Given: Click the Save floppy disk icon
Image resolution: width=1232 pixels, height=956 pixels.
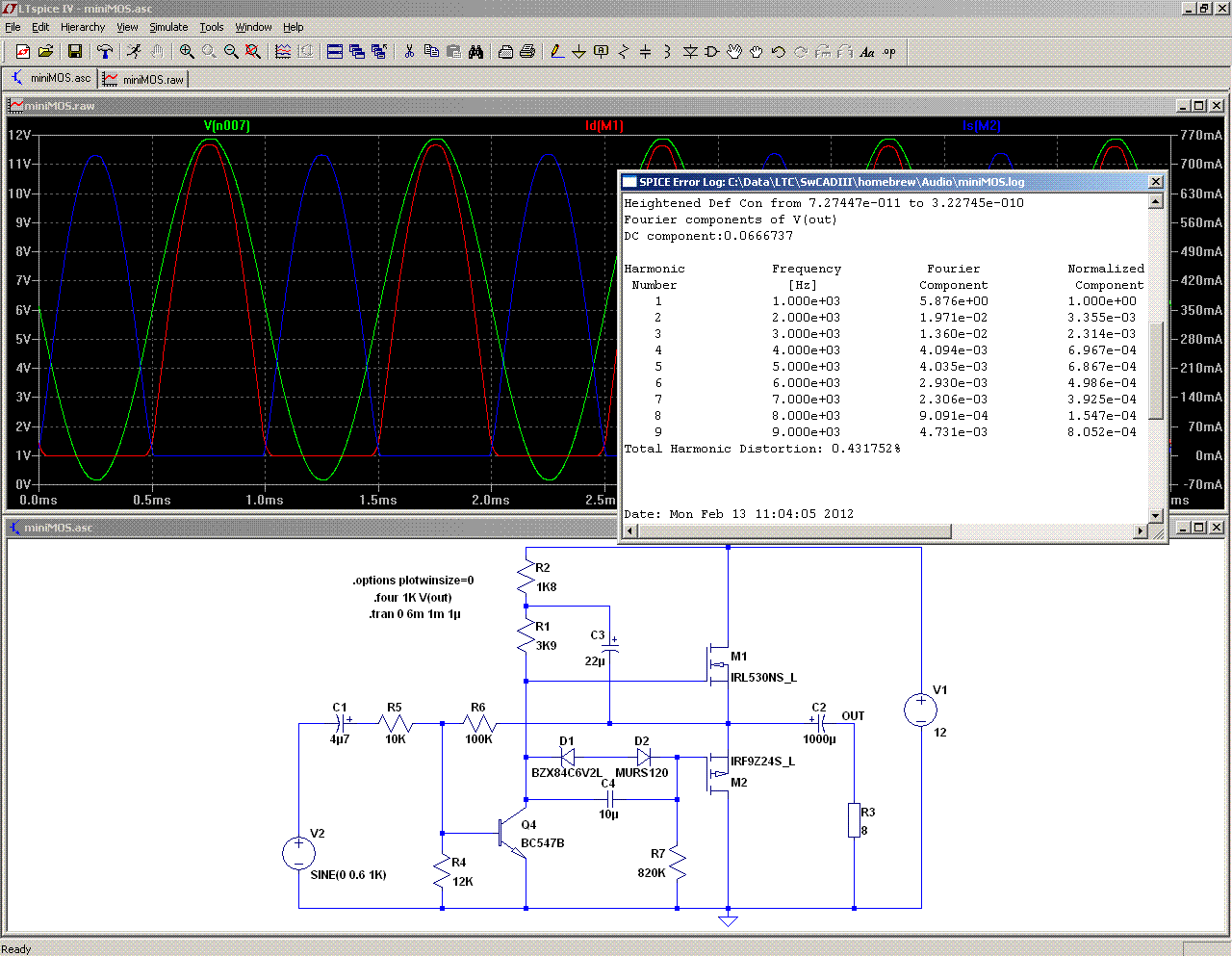Looking at the screenshot, I should click(74, 52).
